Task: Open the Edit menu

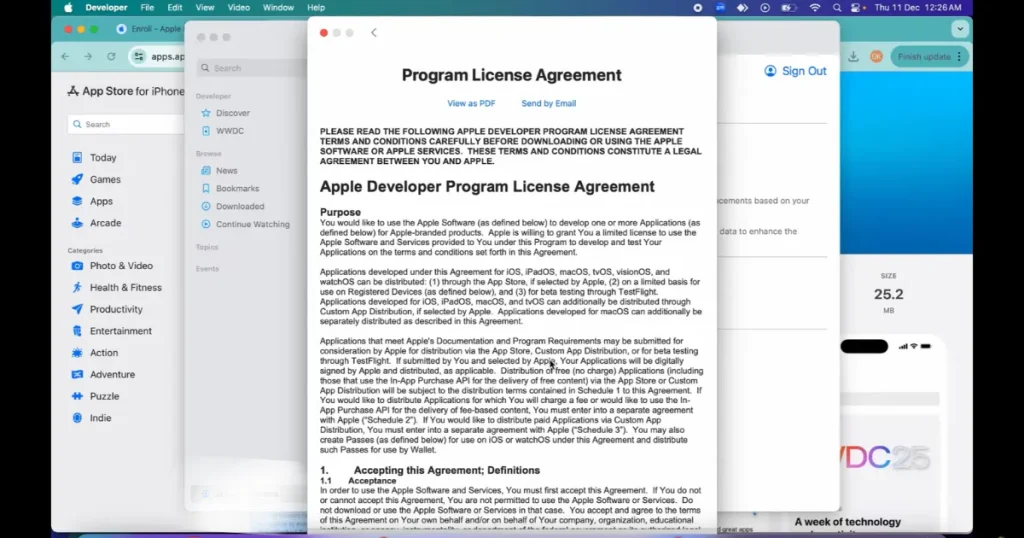Action: click(174, 8)
